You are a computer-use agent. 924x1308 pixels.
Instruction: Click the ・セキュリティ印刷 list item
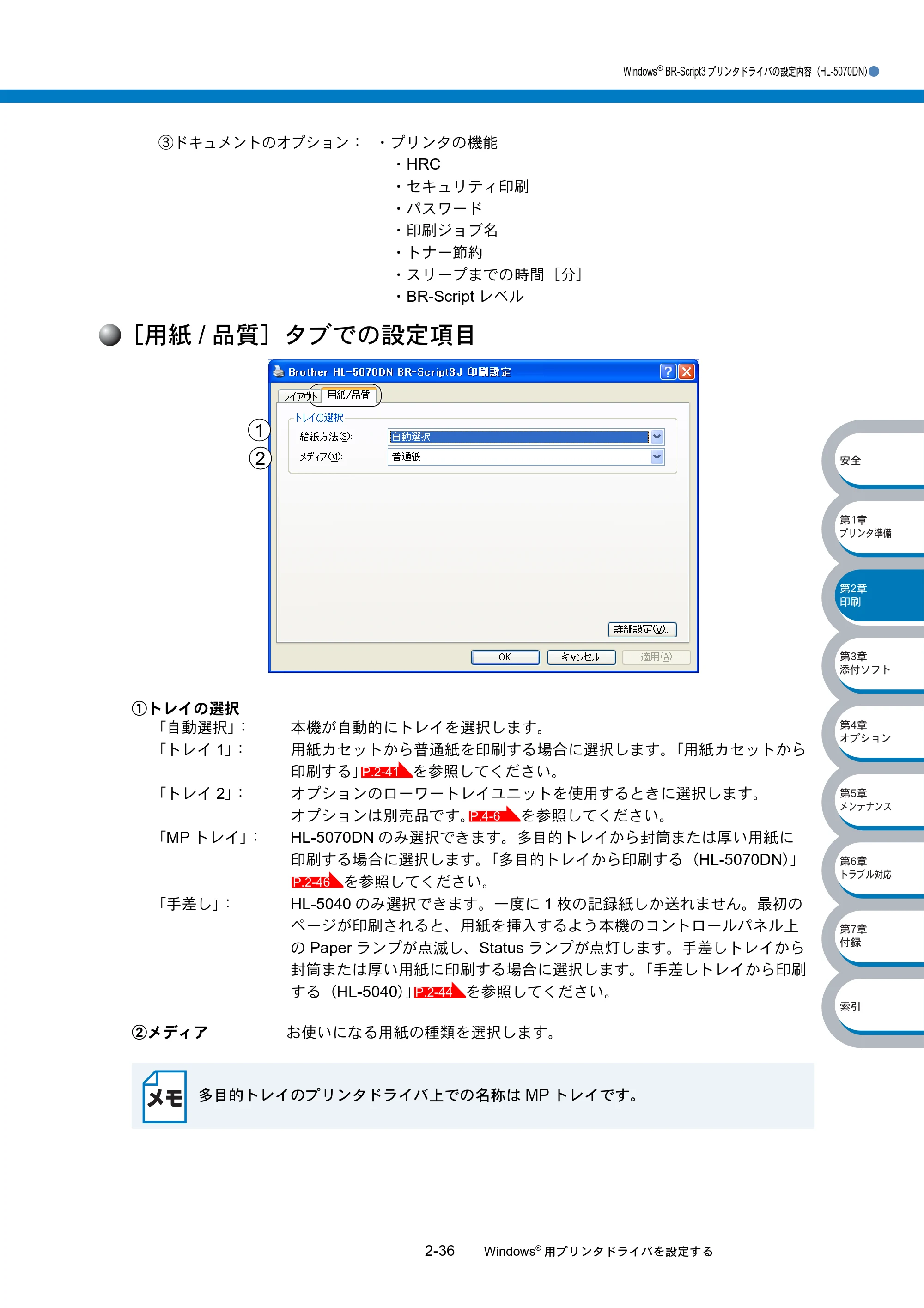click(462, 186)
